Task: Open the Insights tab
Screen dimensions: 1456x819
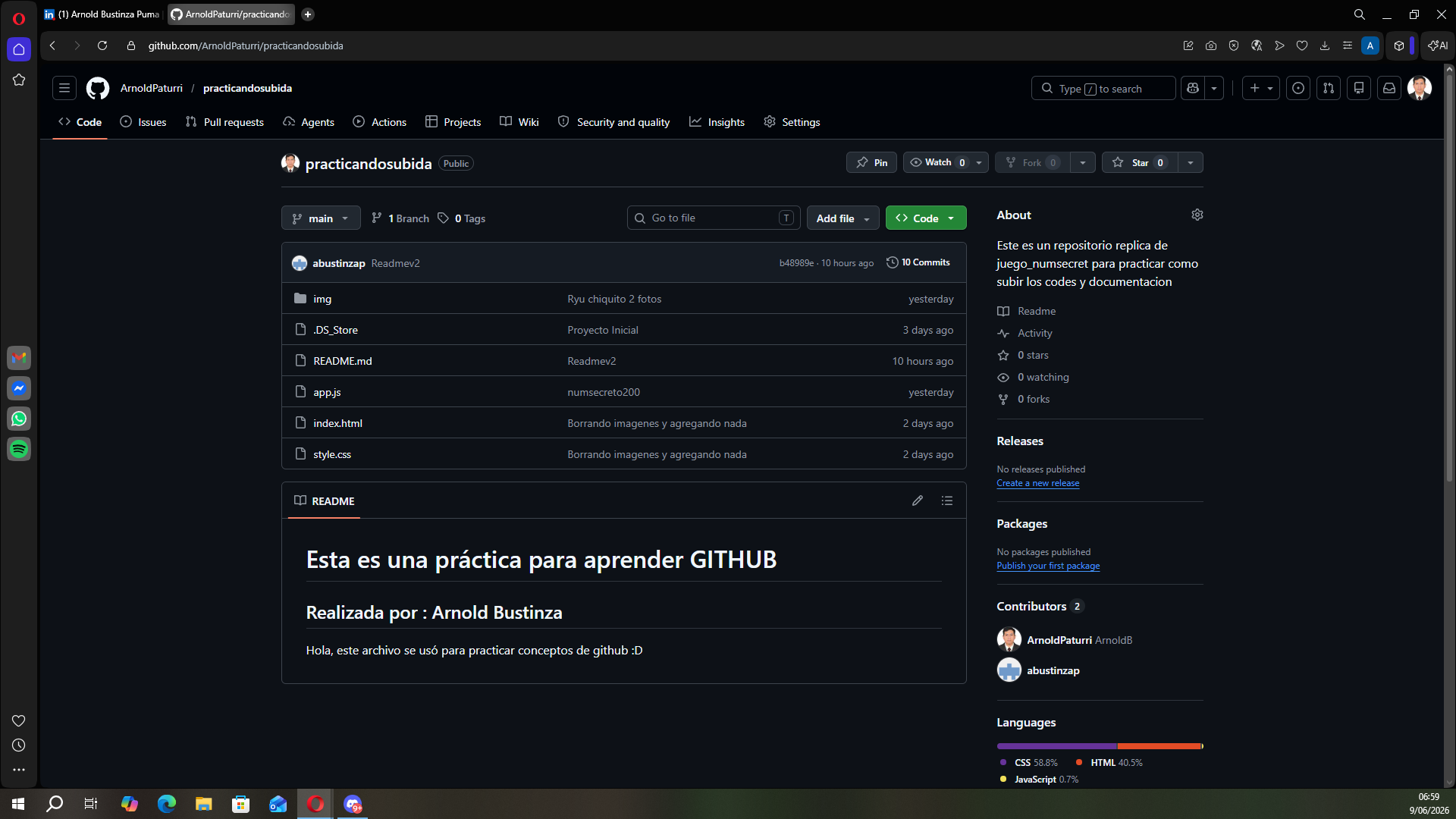Action: pyautogui.click(x=717, y=122)
